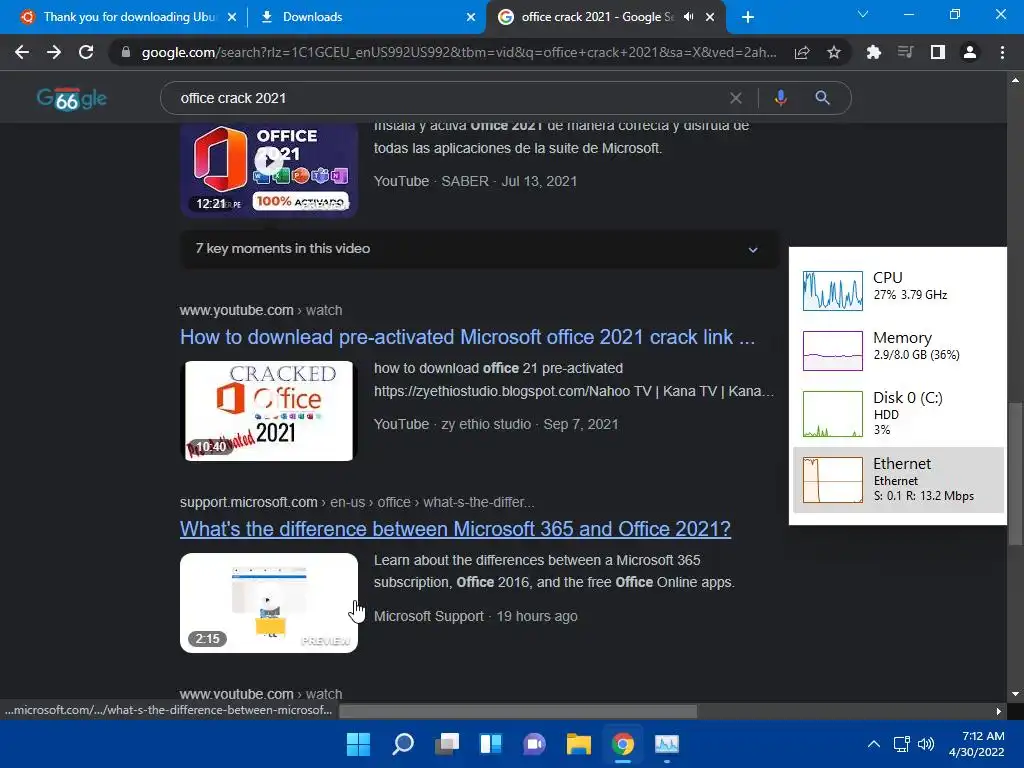Click Microsoft Support 19 hours ago text
This screenshot has height=768, width=1024.
point(475,616)
